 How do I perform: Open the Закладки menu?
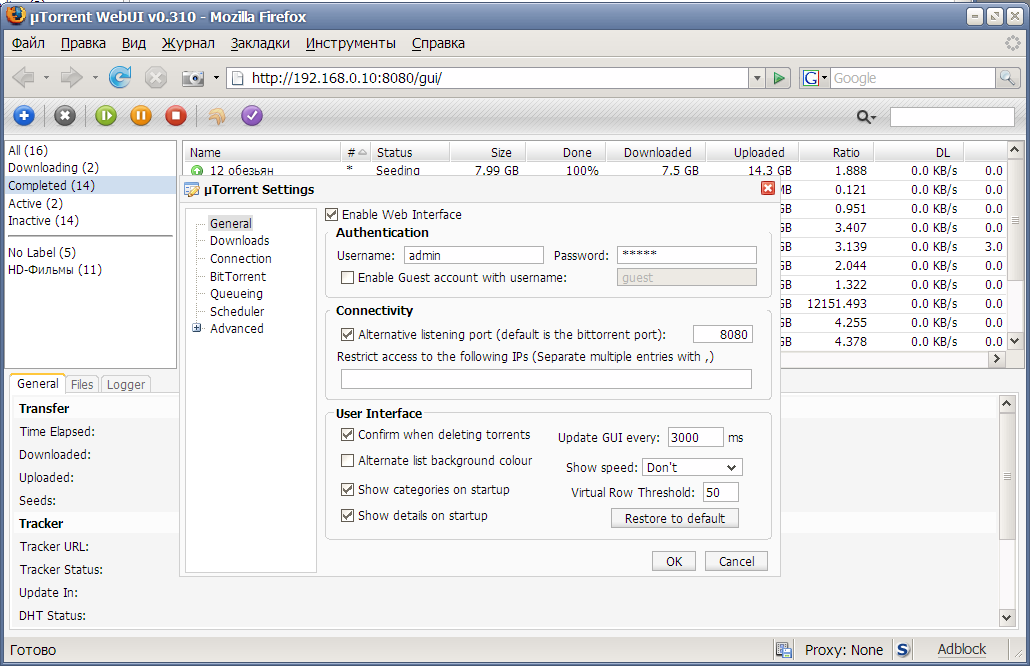(x=260, y=43)
